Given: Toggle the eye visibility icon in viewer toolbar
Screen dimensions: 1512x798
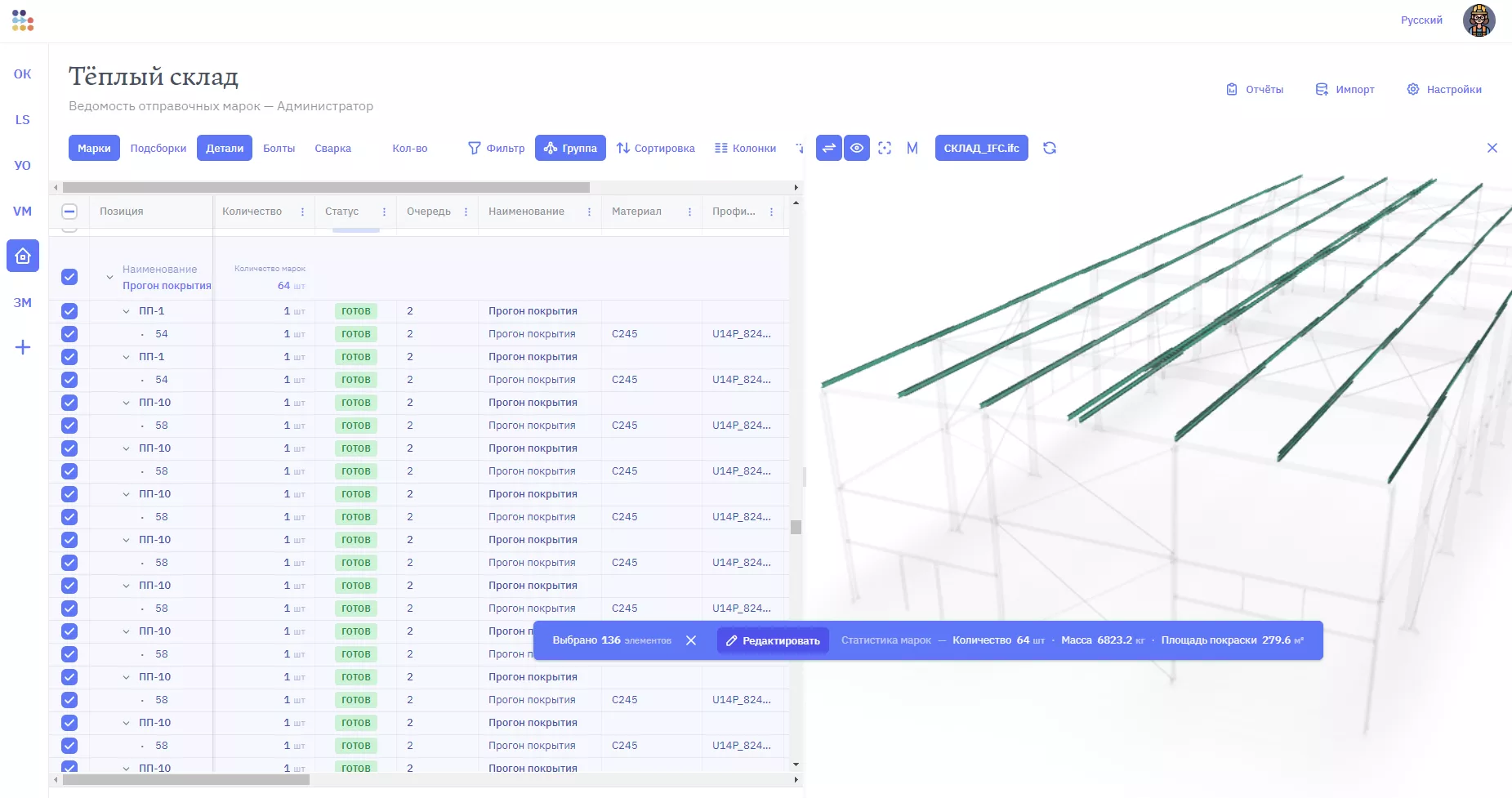Looking at the screenshot, I should click(x=856, y=148).
